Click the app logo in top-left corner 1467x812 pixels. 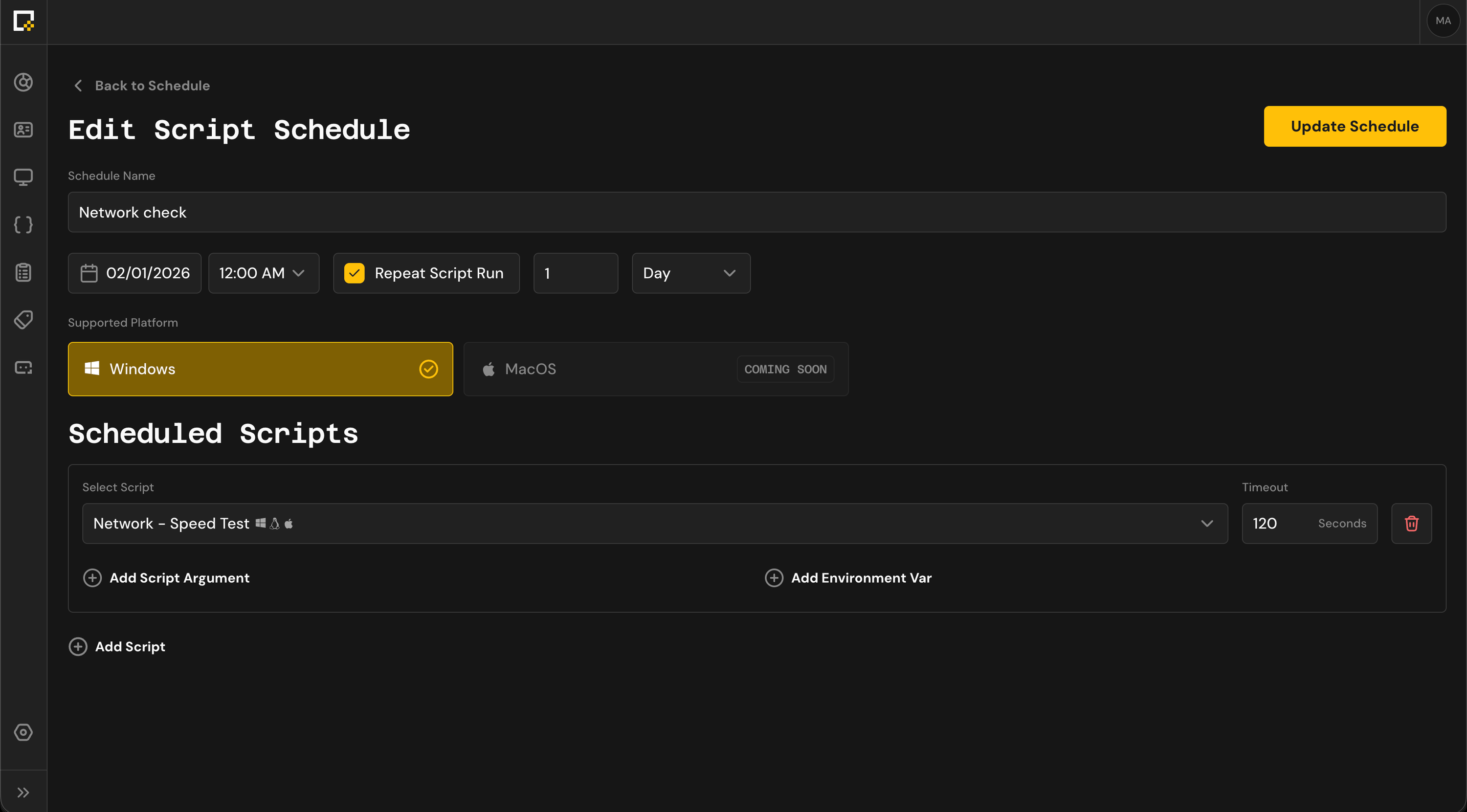pos(23,21)
